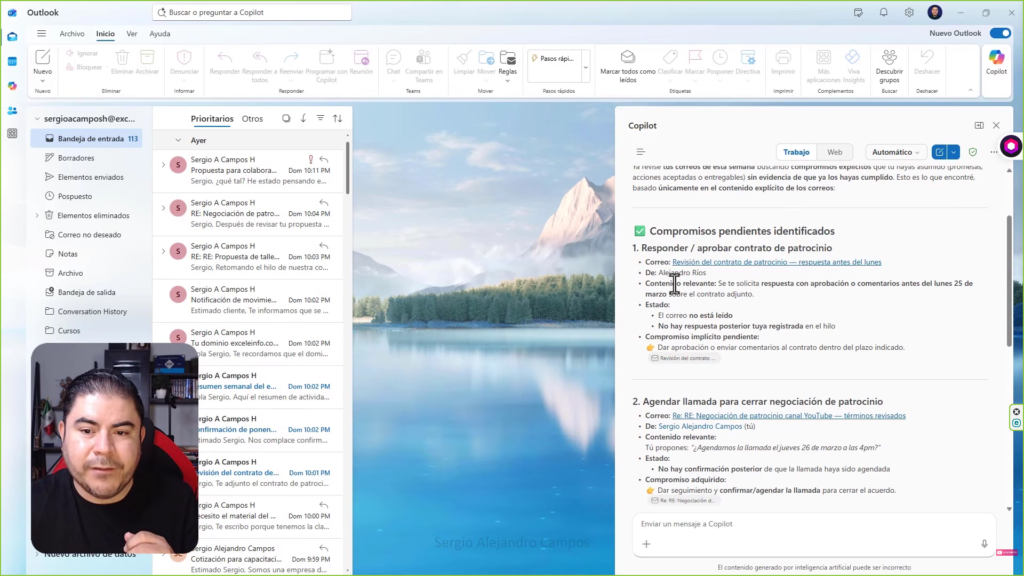
Task: Dock Copilot pane with the panel icon
Action: [979, 125]
